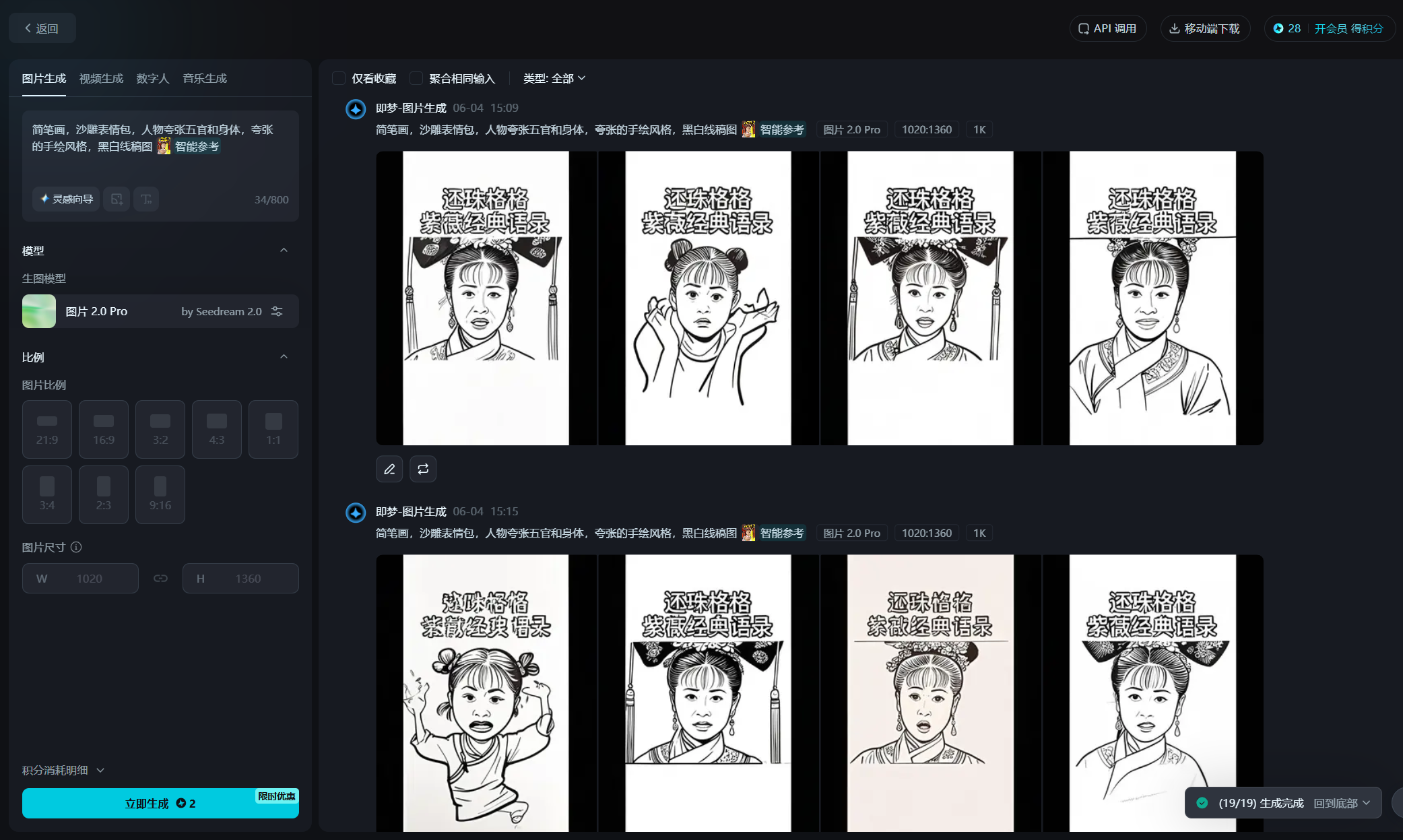Click the green generation complete check icon

1202,803
